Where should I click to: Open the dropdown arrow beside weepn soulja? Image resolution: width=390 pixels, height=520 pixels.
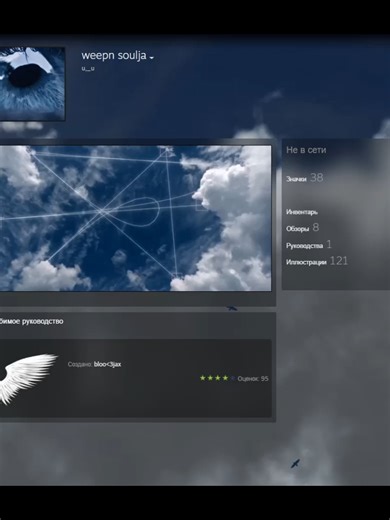152,58
